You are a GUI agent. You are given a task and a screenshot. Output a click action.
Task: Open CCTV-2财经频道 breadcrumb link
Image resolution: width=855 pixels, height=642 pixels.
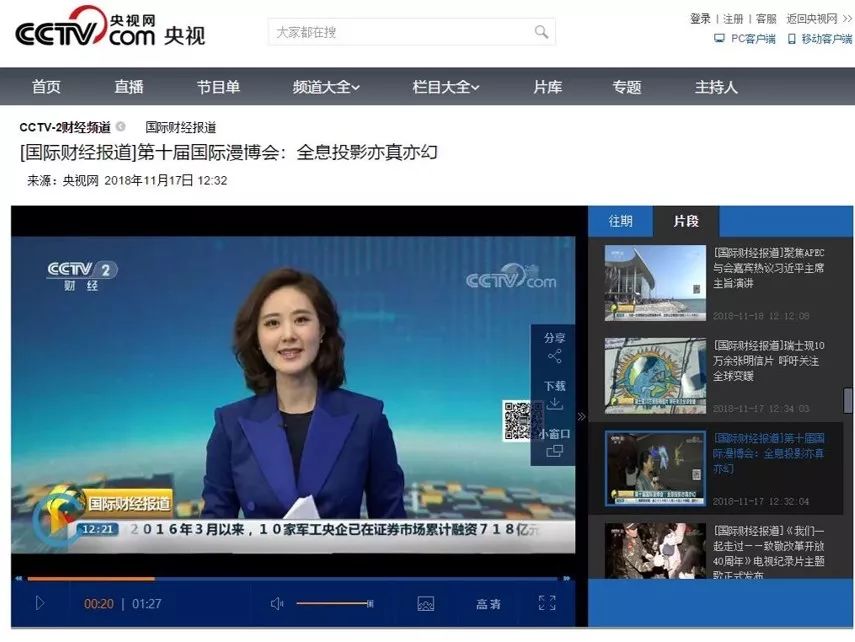tap(65, 127)
